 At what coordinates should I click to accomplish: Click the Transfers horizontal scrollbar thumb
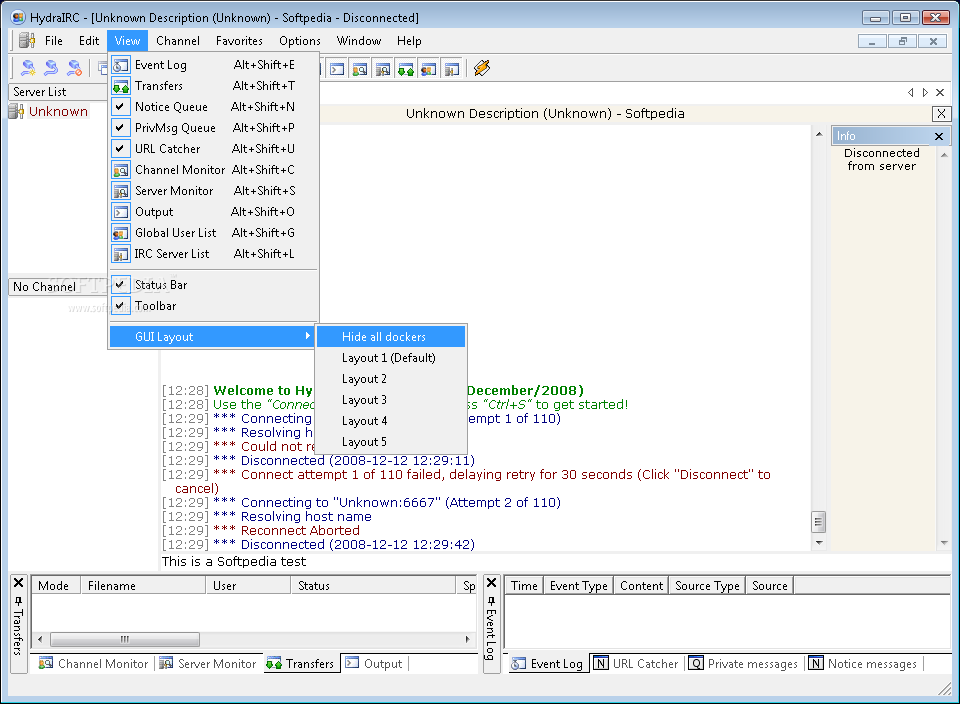[125, 639]
